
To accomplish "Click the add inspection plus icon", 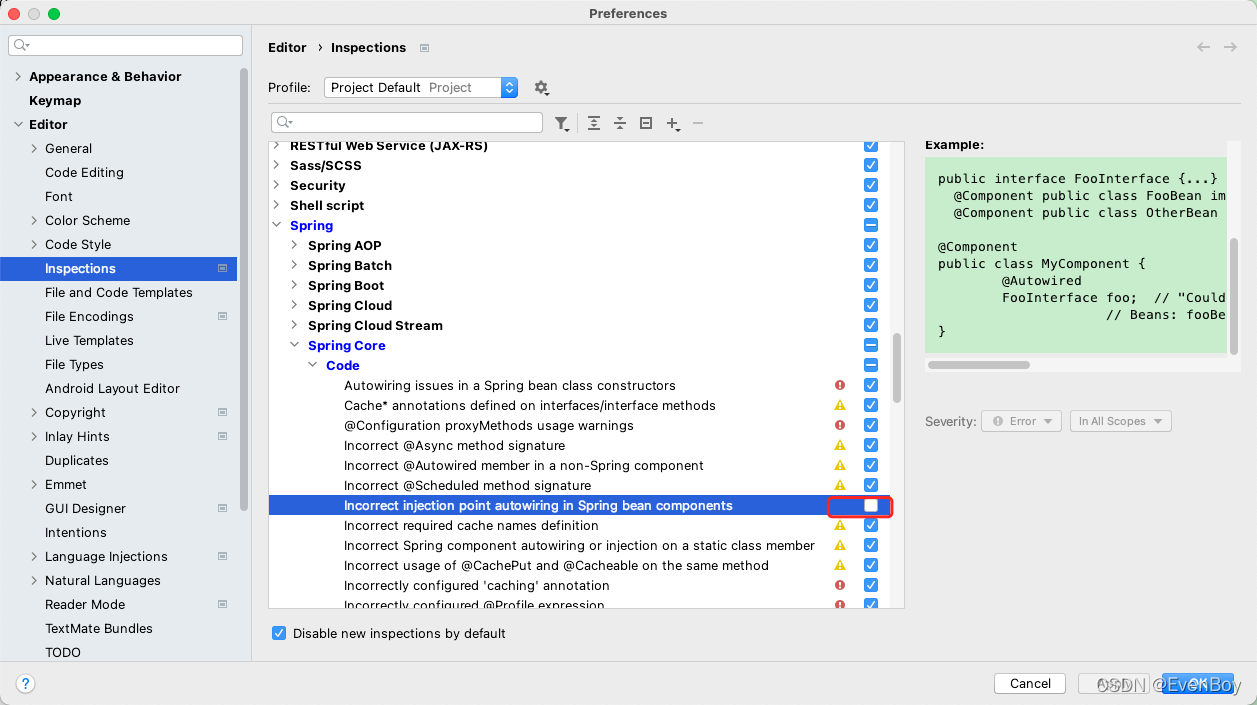I will tap(673, 123).
